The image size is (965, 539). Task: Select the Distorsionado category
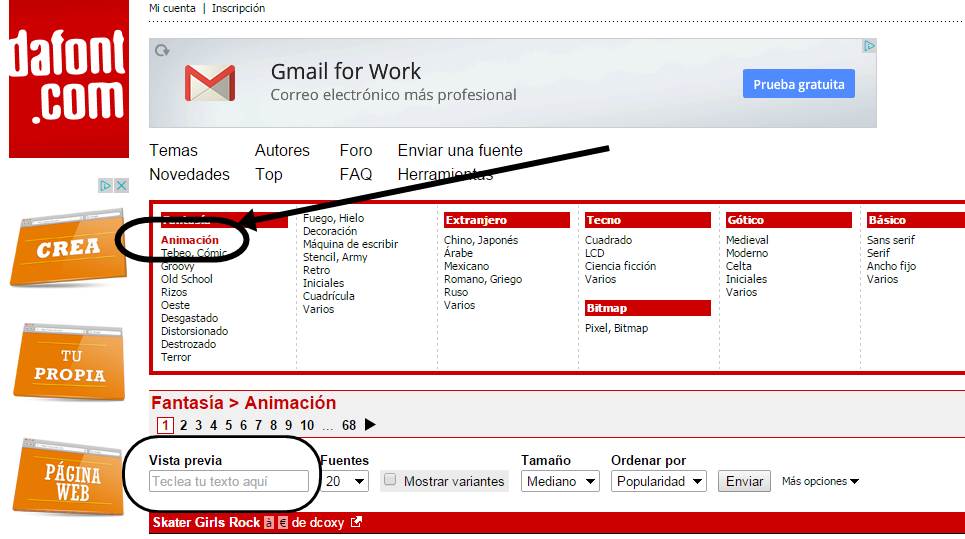point(194,331)
